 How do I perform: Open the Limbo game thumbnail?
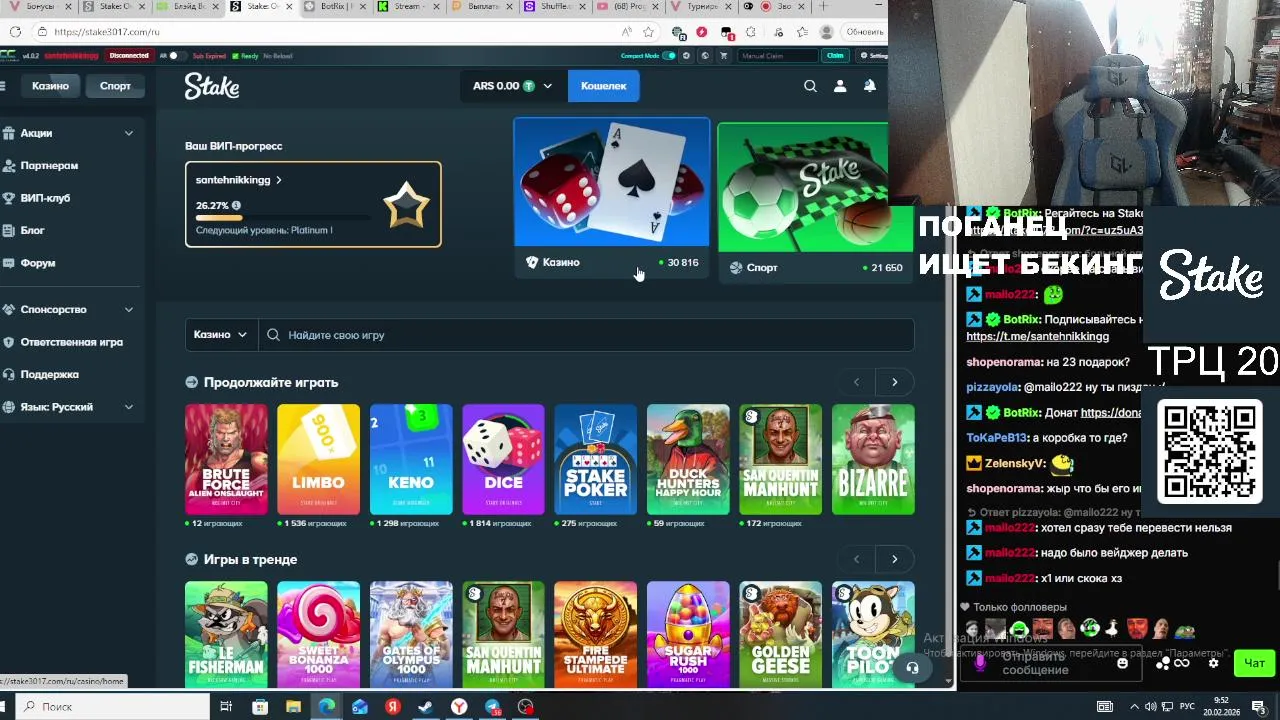[x=318, y=459]
